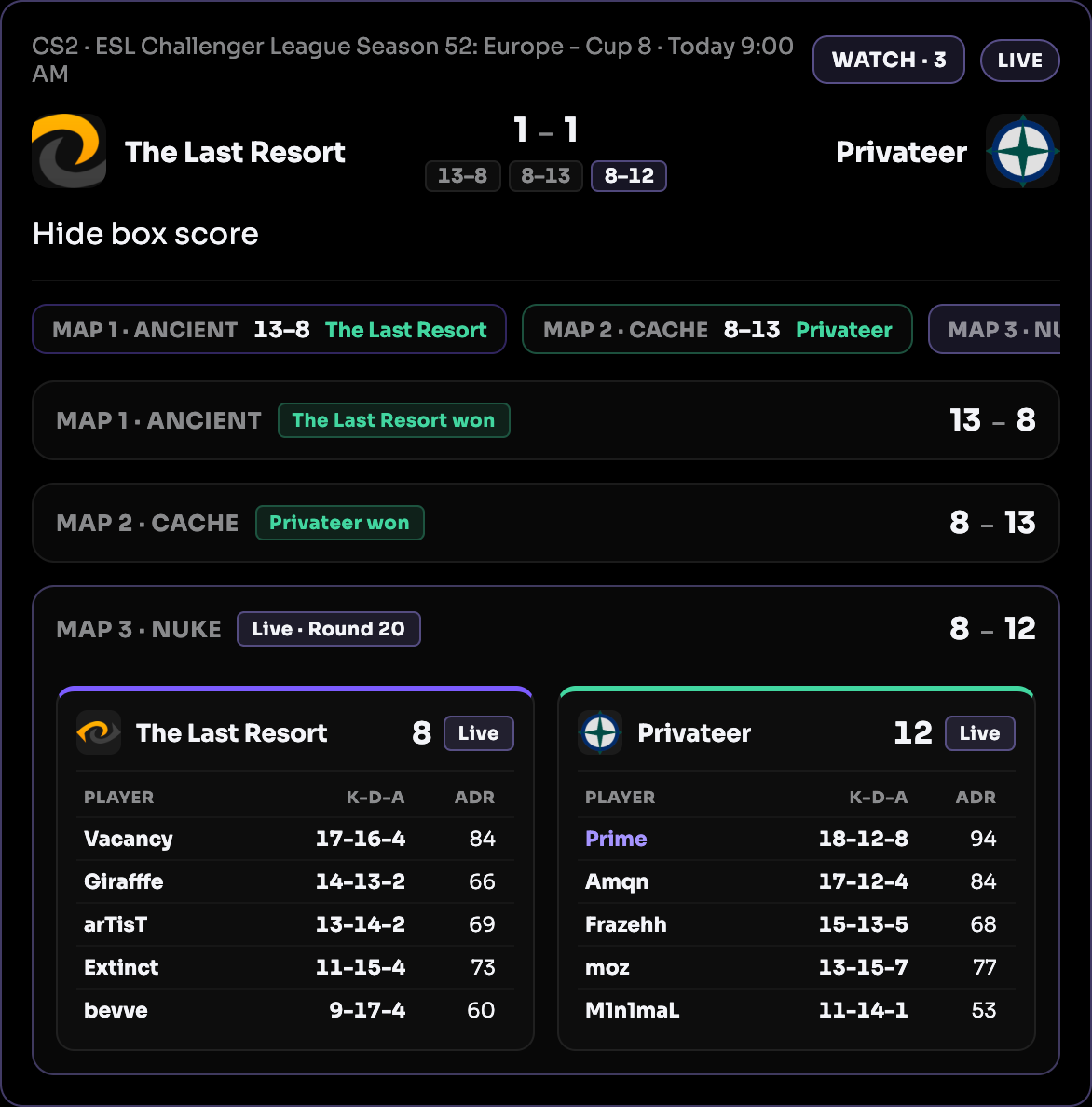This screenshot has height=1107, width=1092.
Task: Select player Vacancy row
Action: click(295, 839)
